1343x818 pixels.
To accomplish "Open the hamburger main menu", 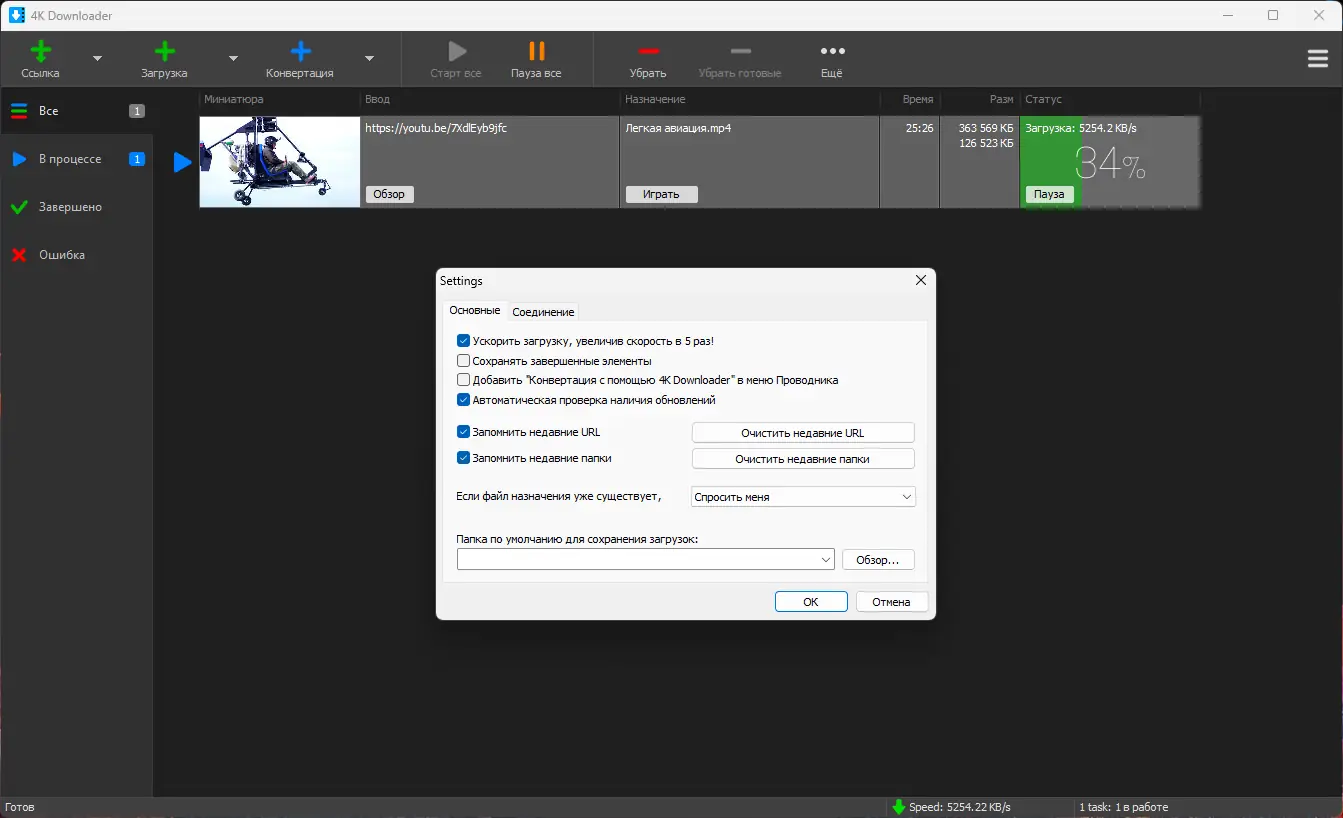I will [1318, 59].
